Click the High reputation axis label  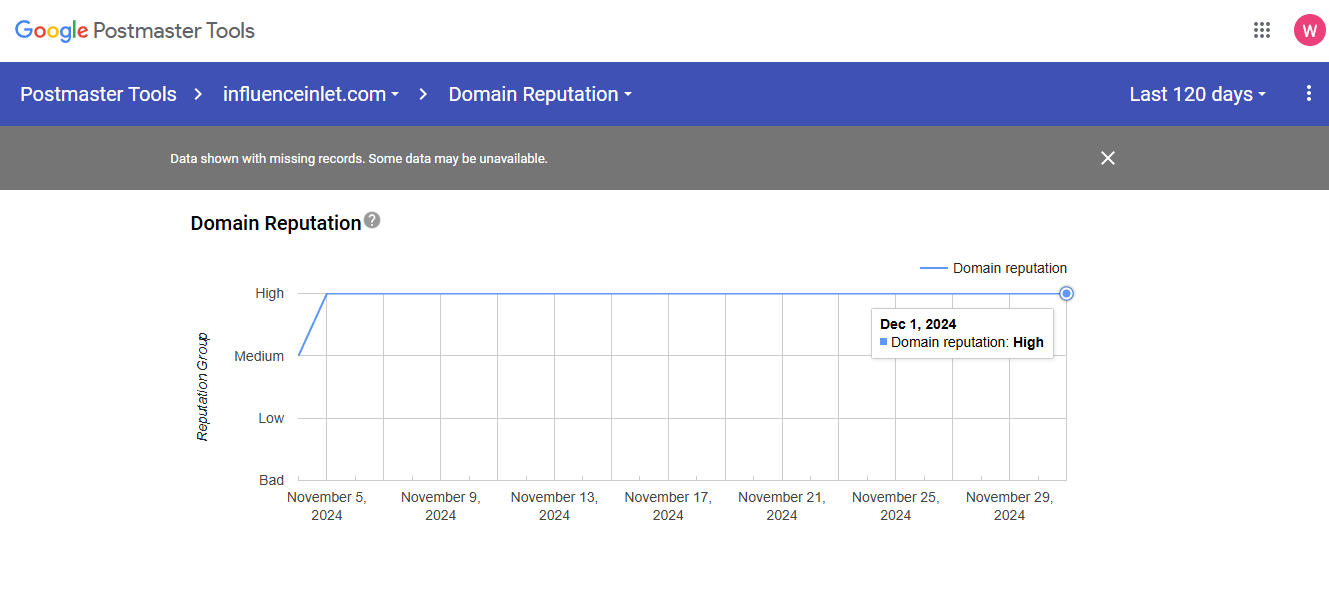pyautogui.click(x=270, y=293)
